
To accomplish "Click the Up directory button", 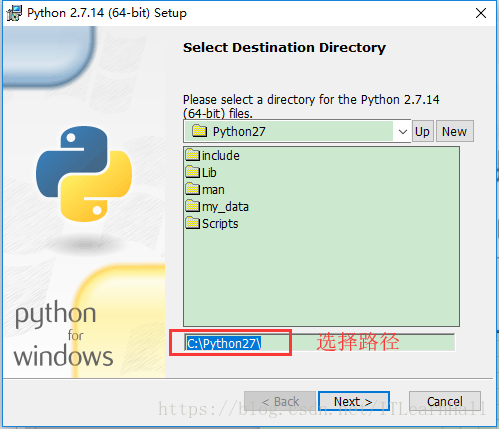I will pyautogui.click(x=422, y=131).
